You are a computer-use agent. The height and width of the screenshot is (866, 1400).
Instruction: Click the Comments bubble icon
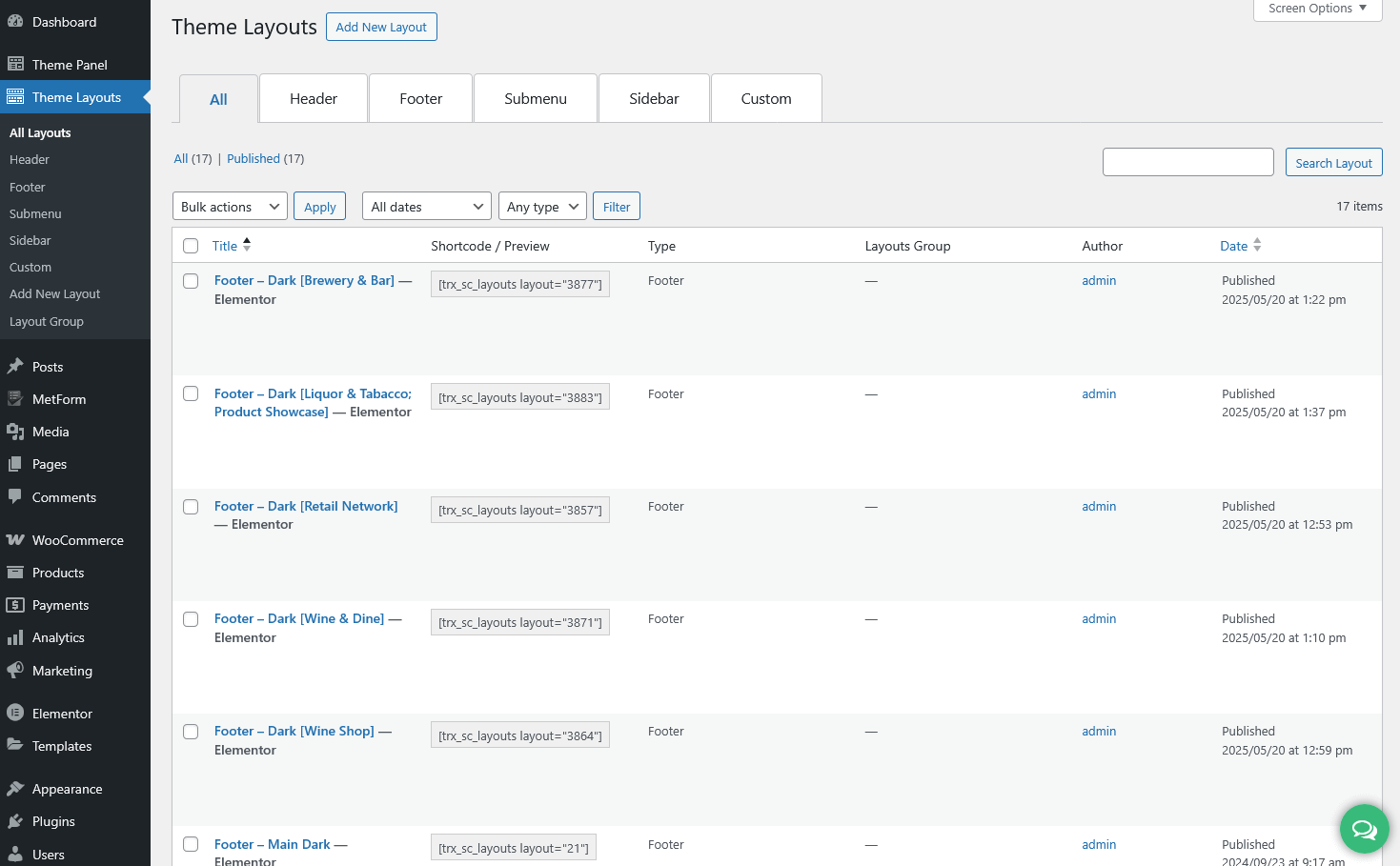[x=15, y=496]
